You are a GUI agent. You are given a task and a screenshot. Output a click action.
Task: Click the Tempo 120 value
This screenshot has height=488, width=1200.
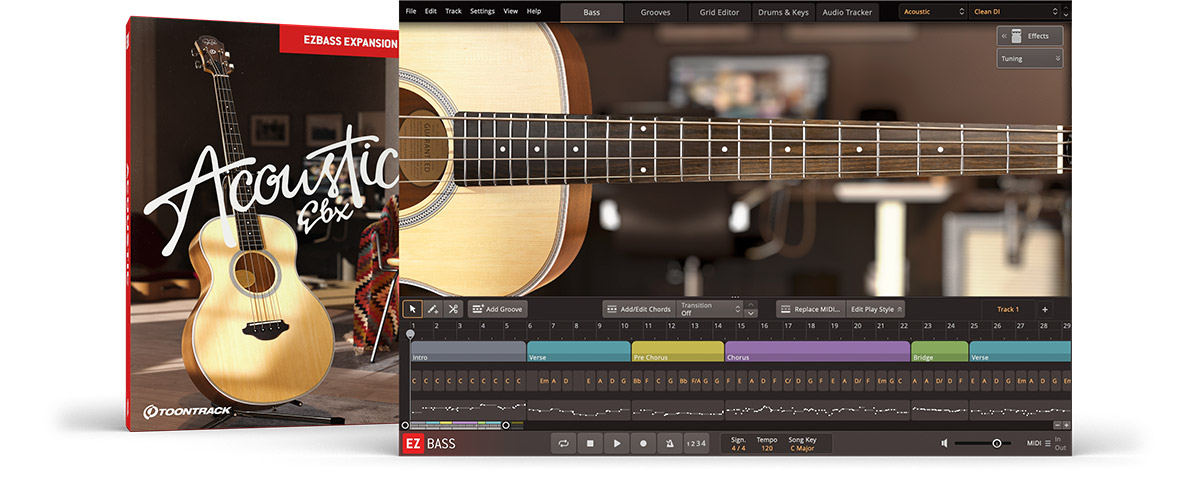point(767,448)
